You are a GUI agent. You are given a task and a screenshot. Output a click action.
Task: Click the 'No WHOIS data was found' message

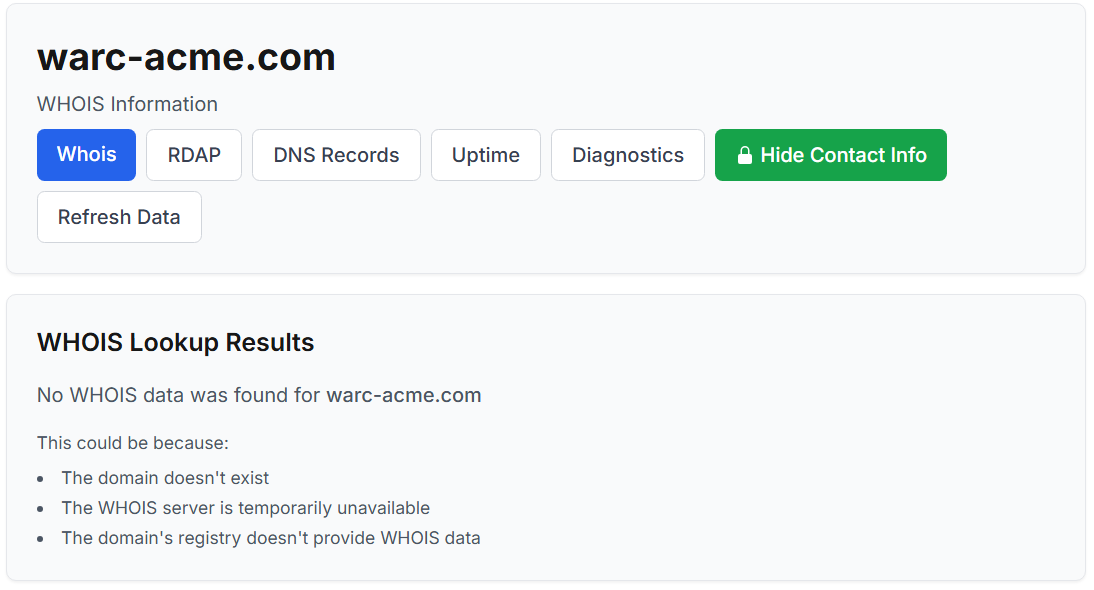[180, 395]
